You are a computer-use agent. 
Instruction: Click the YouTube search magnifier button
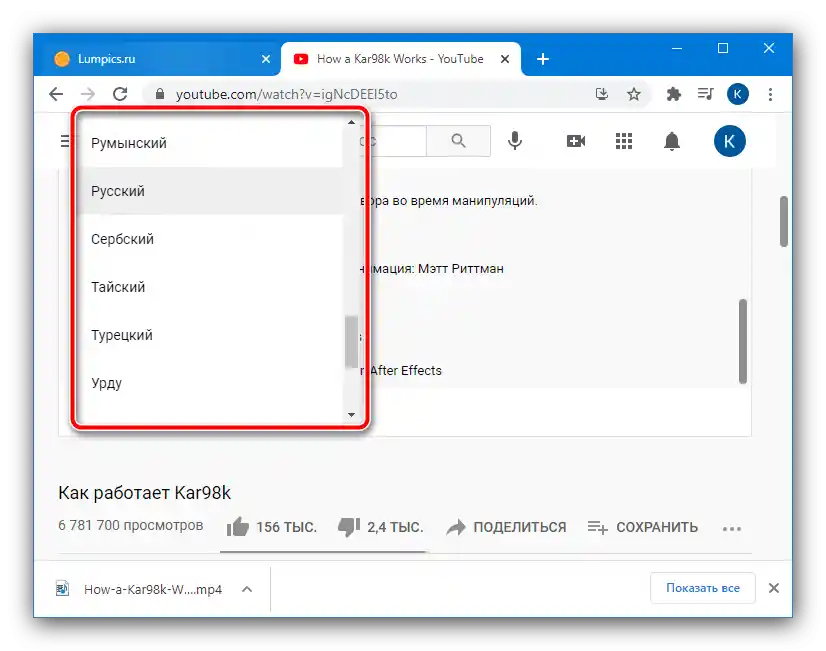[x=458, y=141]
